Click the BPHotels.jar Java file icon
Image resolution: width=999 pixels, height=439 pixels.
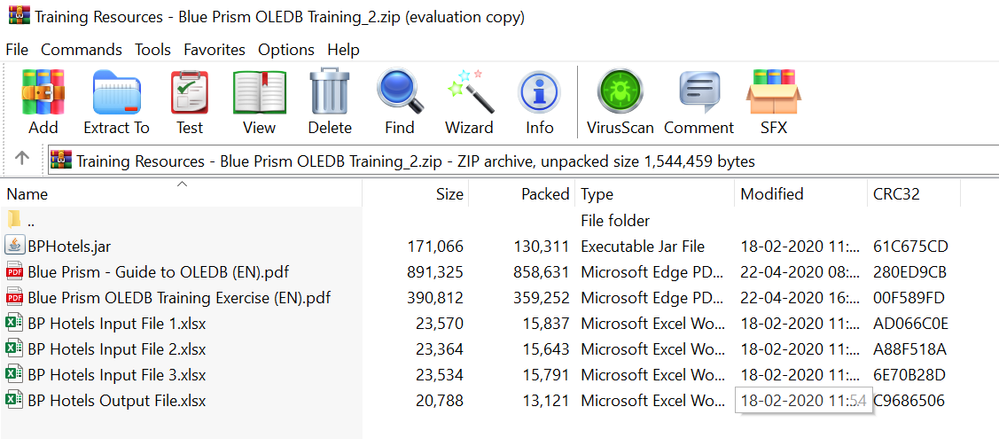14,246
